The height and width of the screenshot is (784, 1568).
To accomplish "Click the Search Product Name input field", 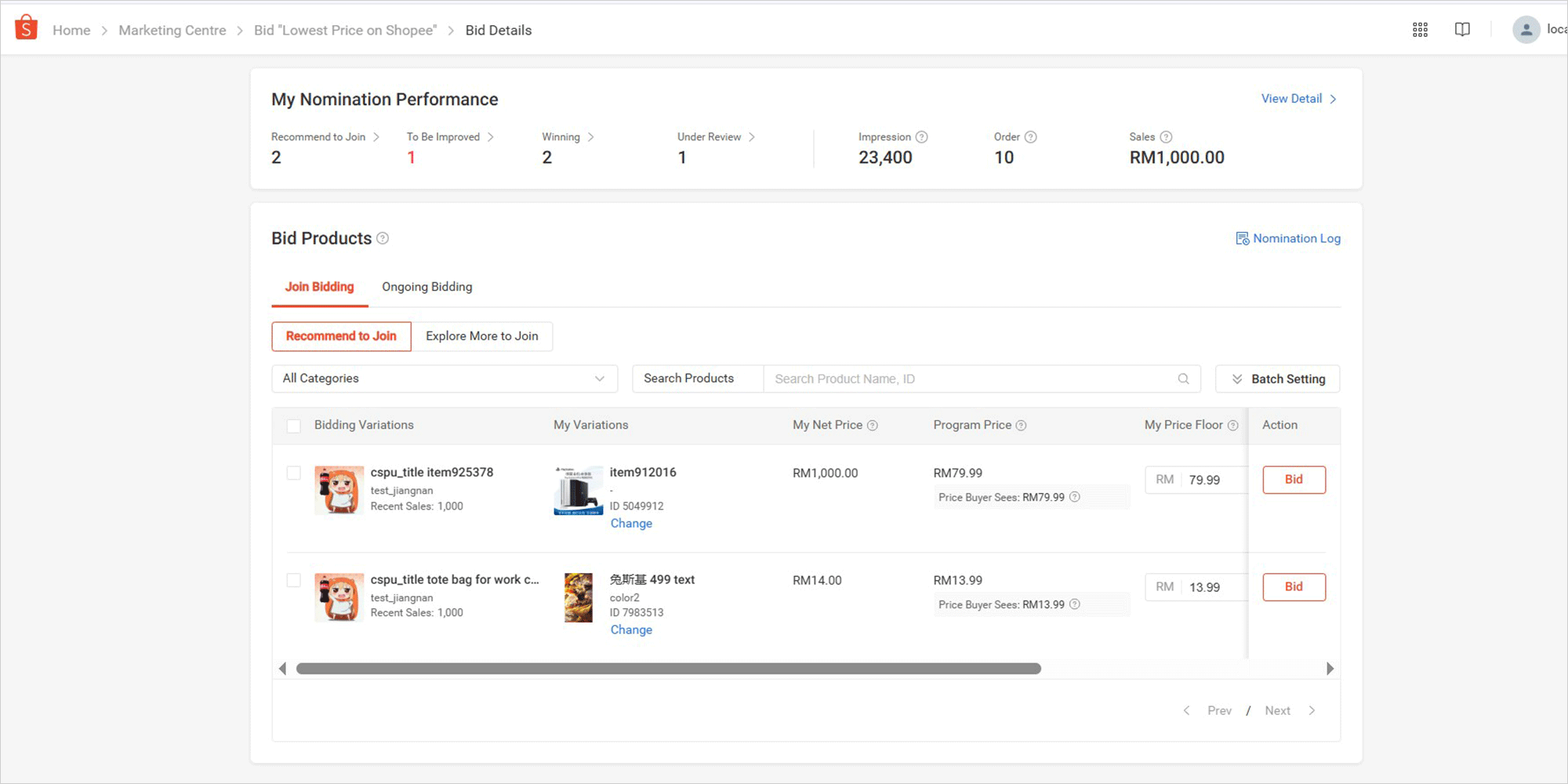I will pyautogui.click(x=941, y=379).
